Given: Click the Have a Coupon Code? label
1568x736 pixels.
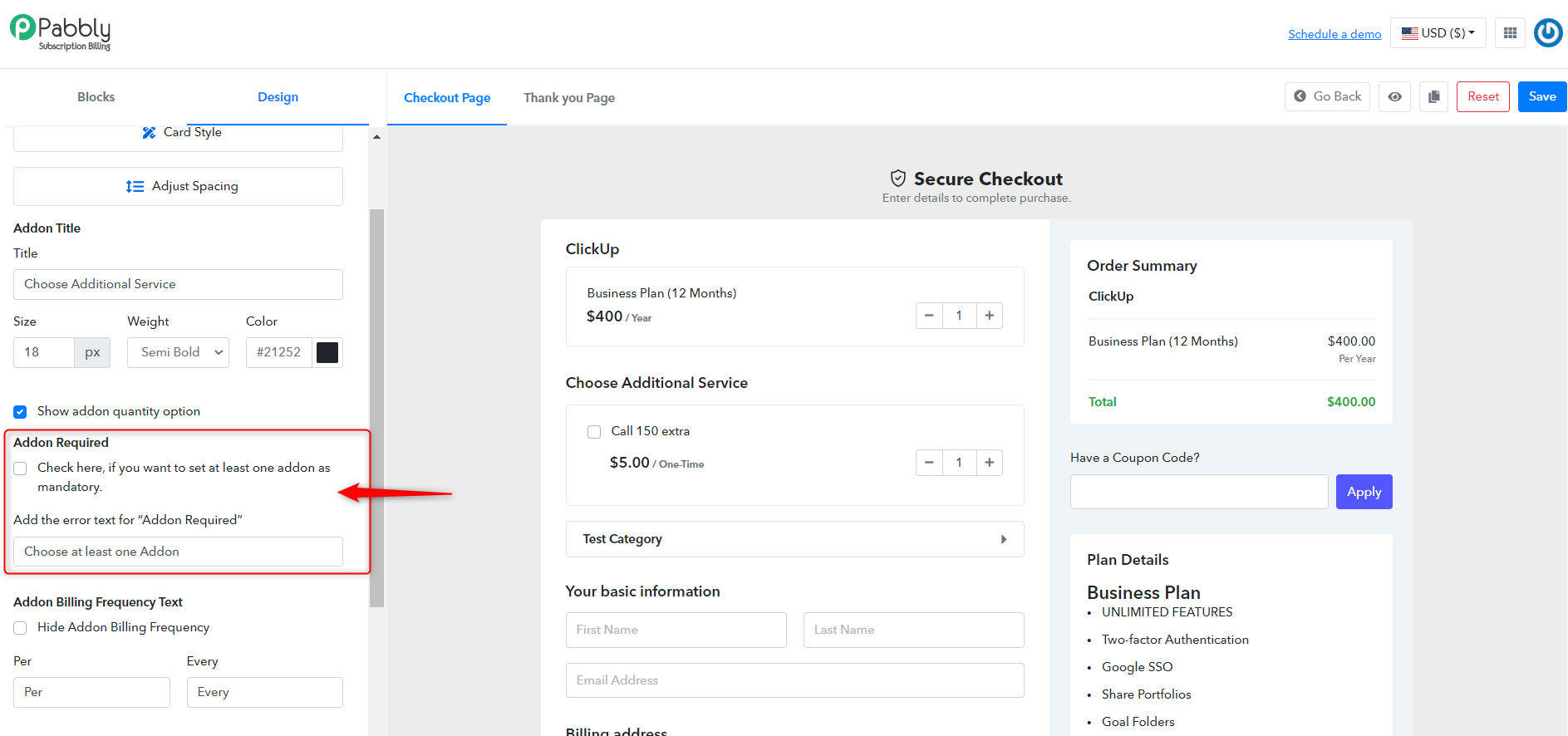Looking at the screenshot, I should tap(1135, 458).
